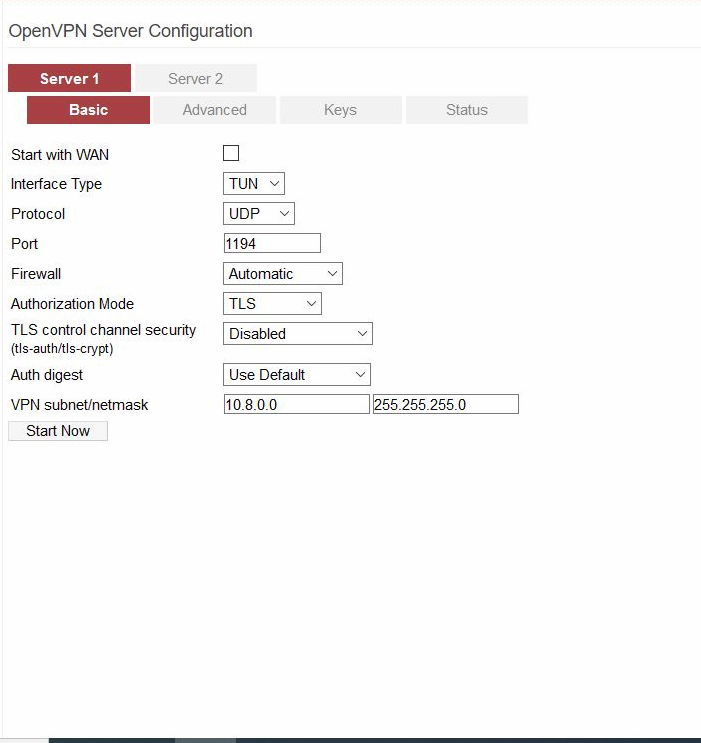This screenshot has height=743, width=701.
Task: Click the VPN subnet/netmask label text
Action: [x=79, y=405]
